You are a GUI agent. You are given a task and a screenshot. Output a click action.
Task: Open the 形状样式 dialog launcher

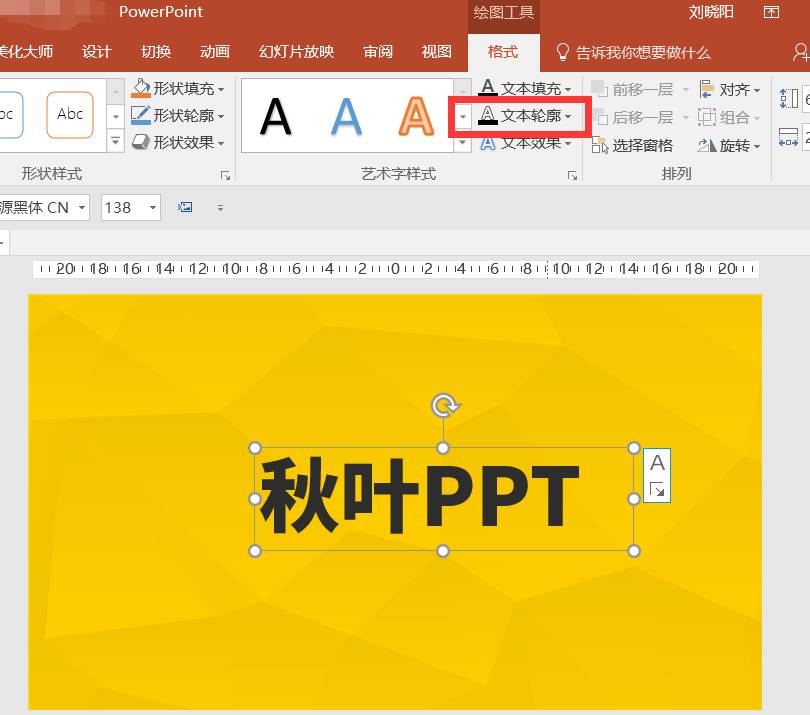(225, 176)
